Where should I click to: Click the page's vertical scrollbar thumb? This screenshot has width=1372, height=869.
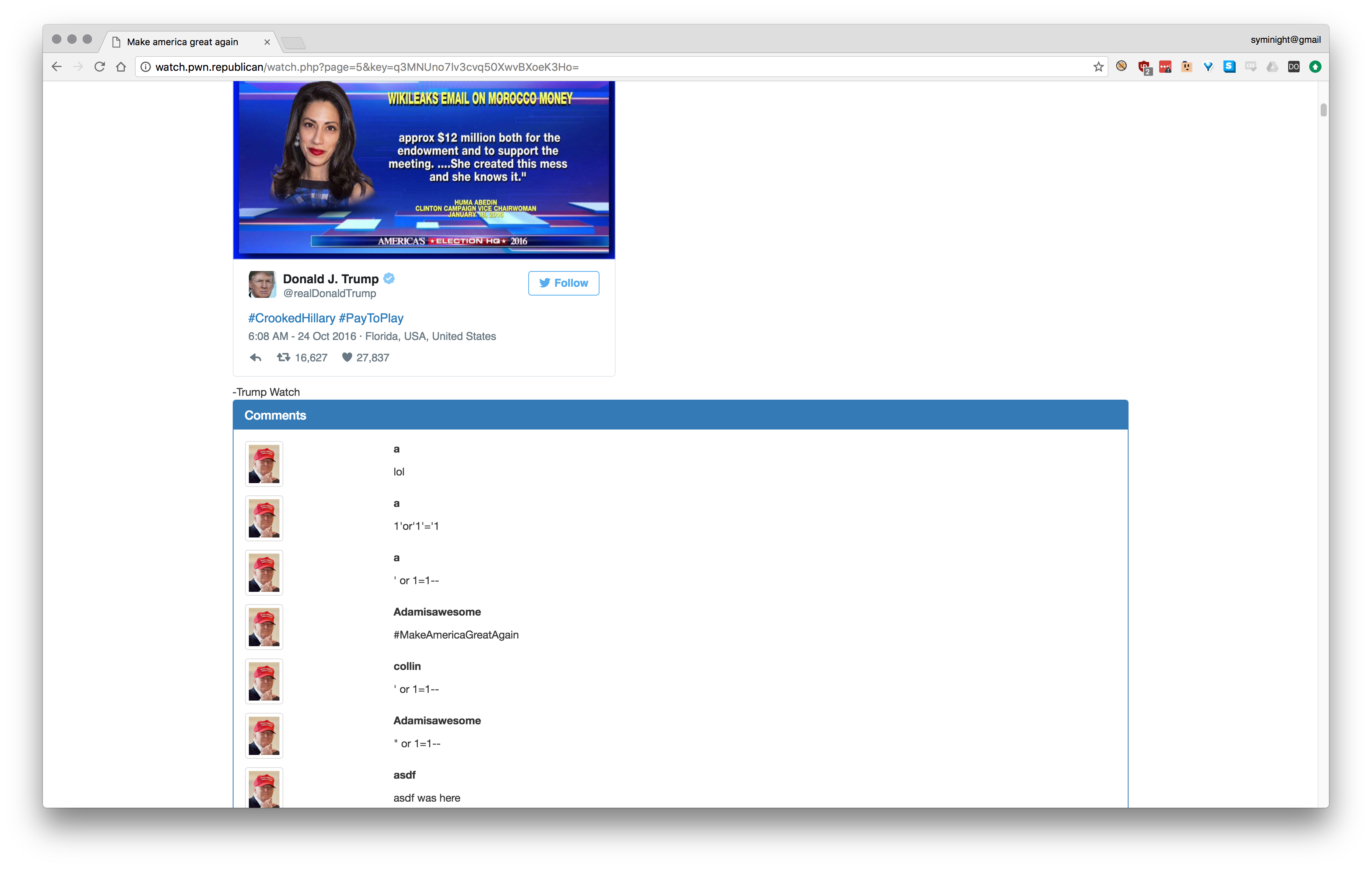tap(1323, 110)
